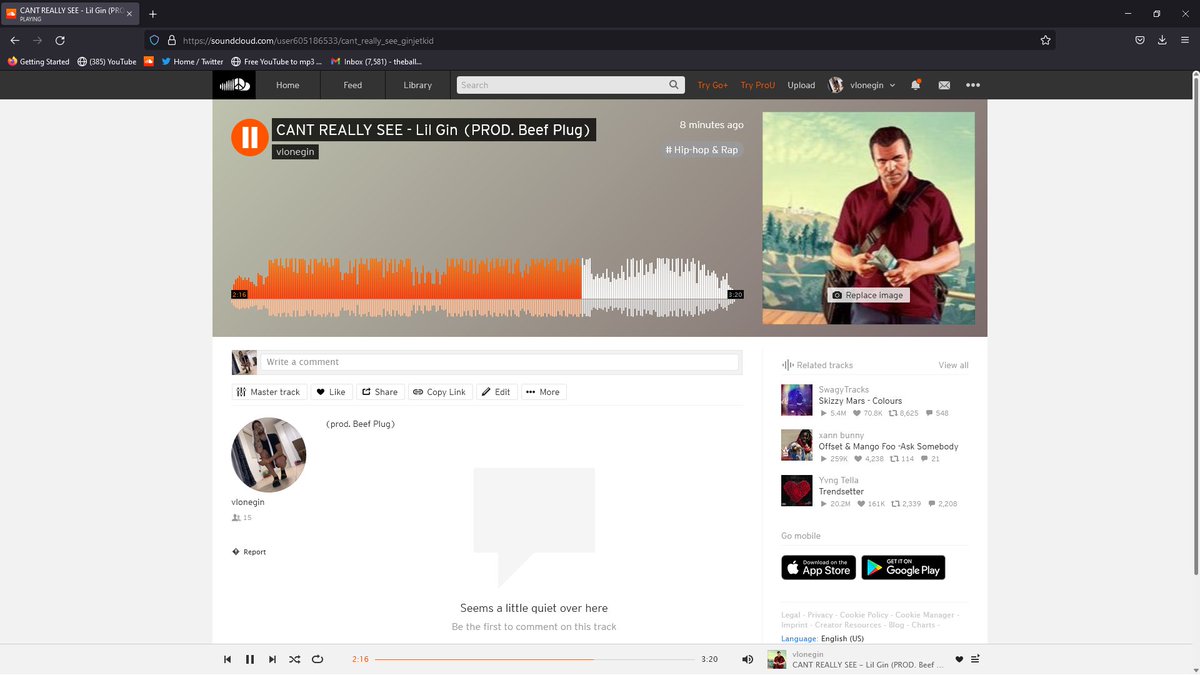The width and height of the screenshot is (1200, 675).
Task: Click the Get it on Google Play badge
Action: click(903, 567)
